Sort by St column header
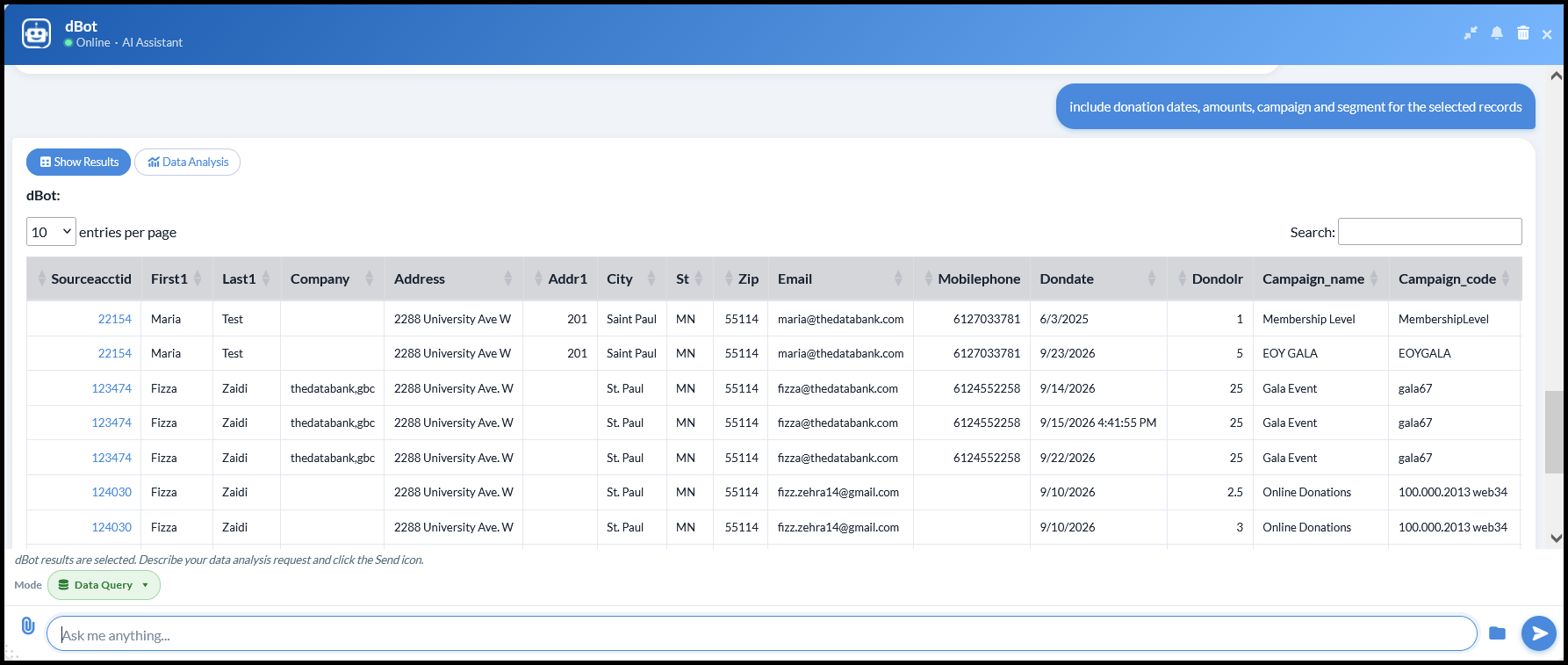The height and width of the screenshot is (665, 1568). click(x=690, y=278)
